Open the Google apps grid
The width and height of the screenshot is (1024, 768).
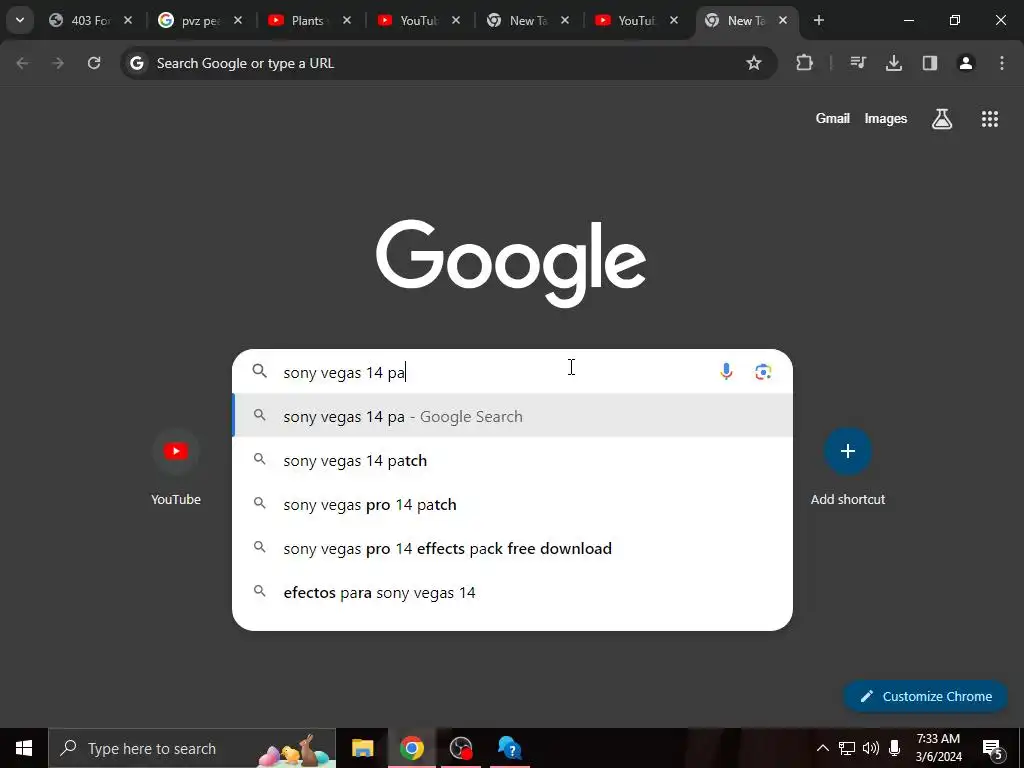point(989,119)
